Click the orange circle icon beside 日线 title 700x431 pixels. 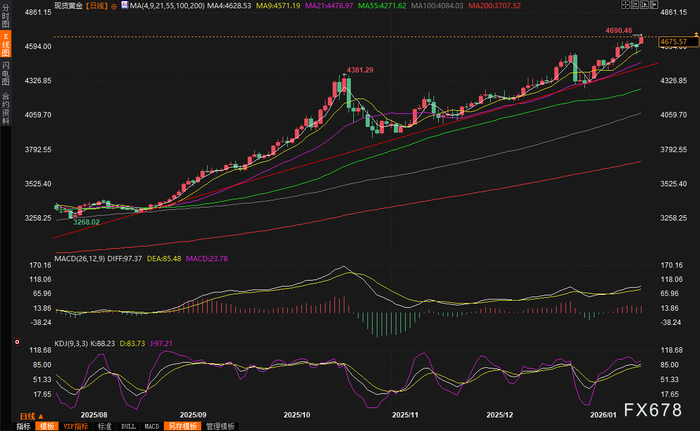[x=114, y=6]
